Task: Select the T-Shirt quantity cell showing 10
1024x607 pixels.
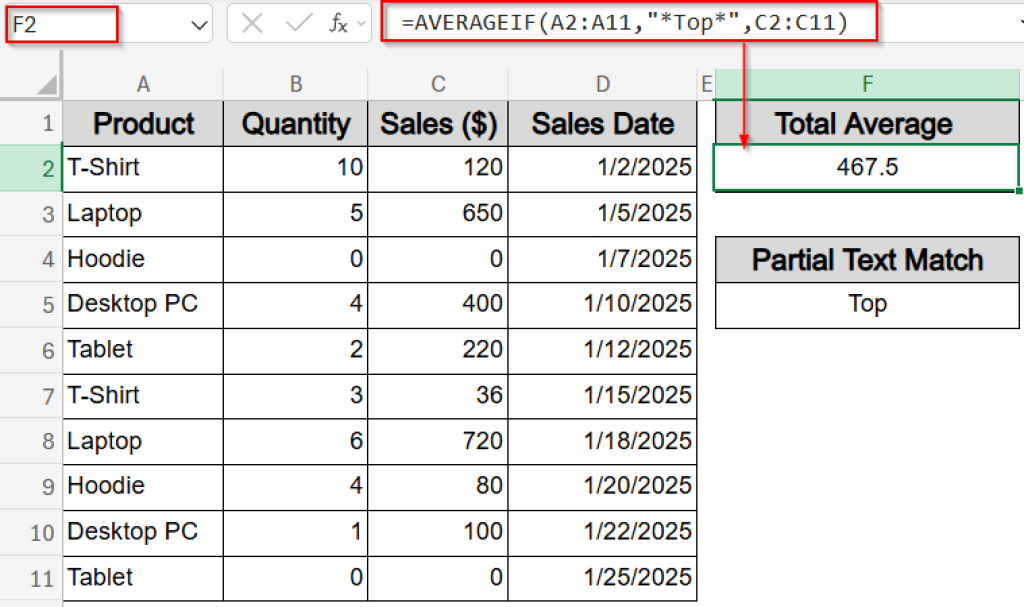Action: tap(295, 168)
